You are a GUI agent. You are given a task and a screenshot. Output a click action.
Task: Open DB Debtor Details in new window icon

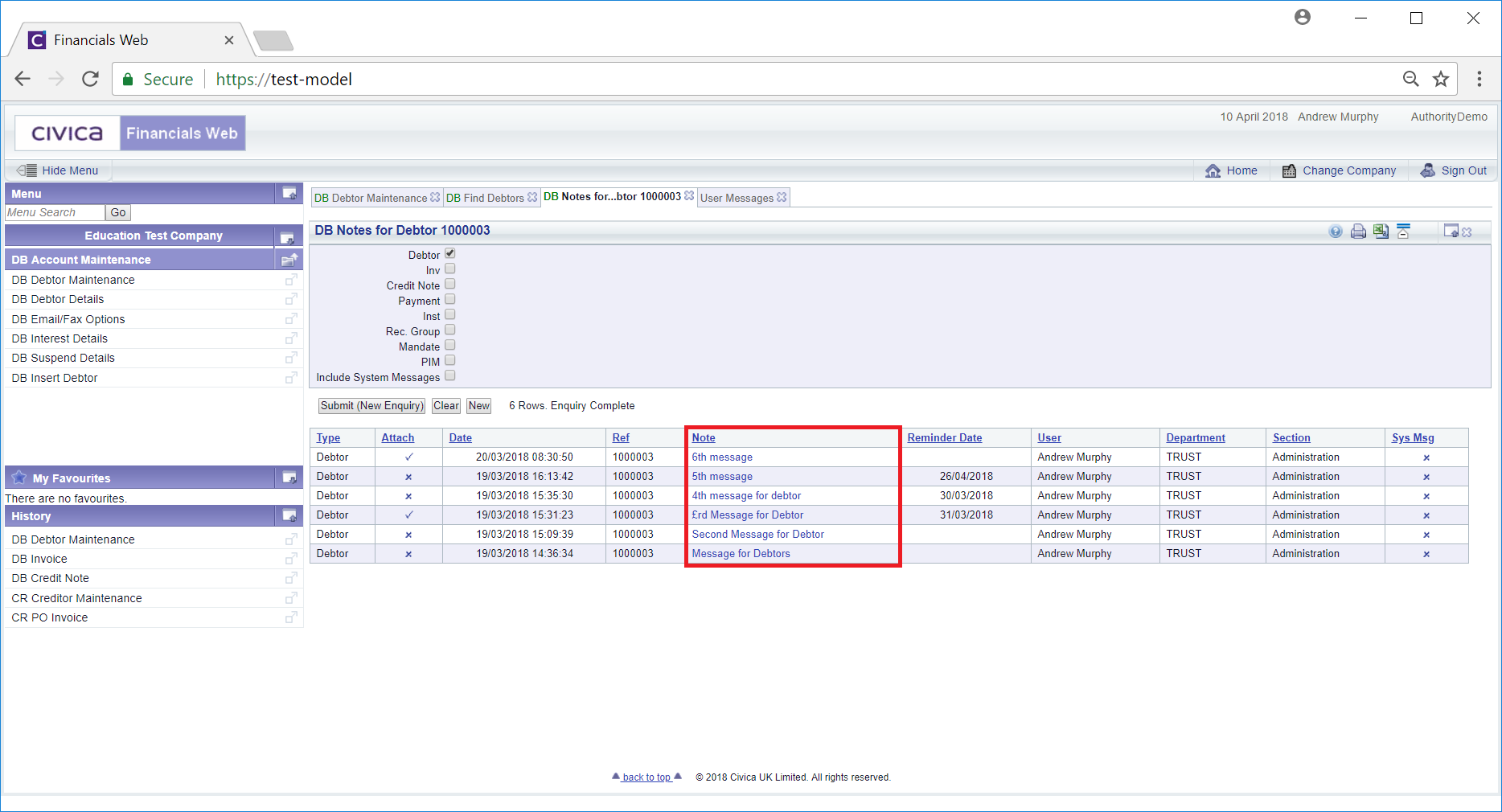click(x=291, y=299)
